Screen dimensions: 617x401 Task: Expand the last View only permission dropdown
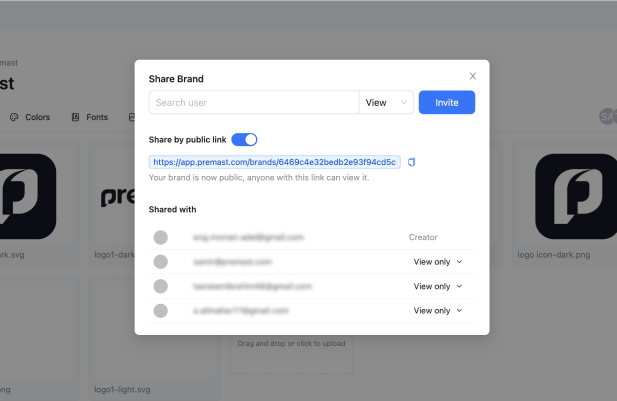[438, 310]
